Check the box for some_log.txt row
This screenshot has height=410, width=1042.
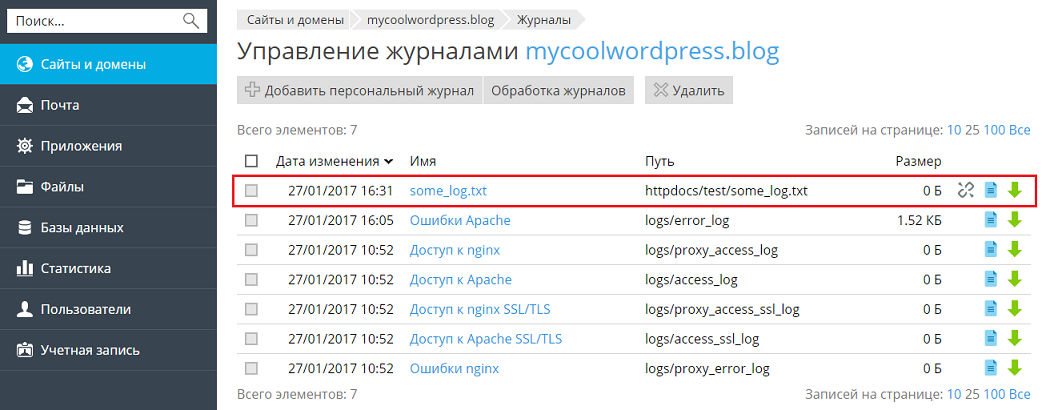pos(251,190)
